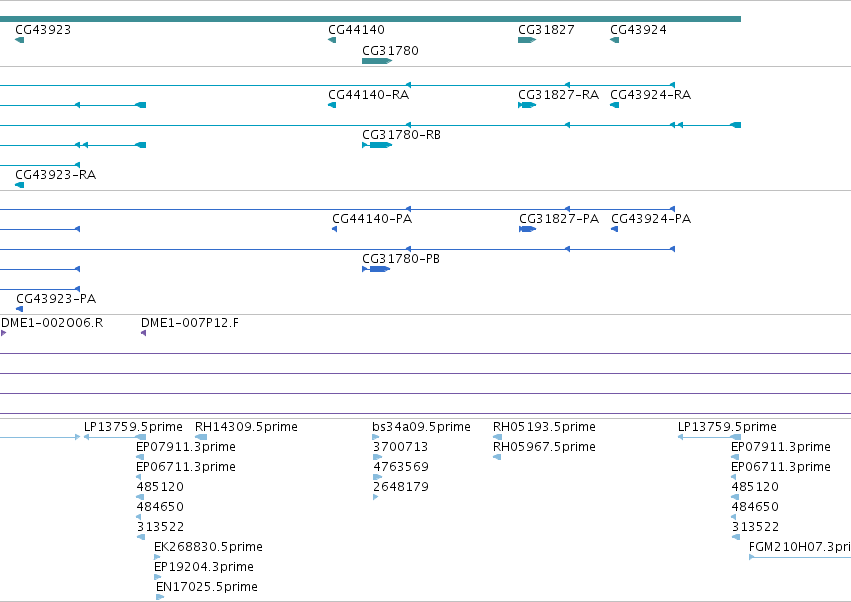Select transcript label CG44140-RA
This screenshot has width=851, height=602.
click(369, 95)
